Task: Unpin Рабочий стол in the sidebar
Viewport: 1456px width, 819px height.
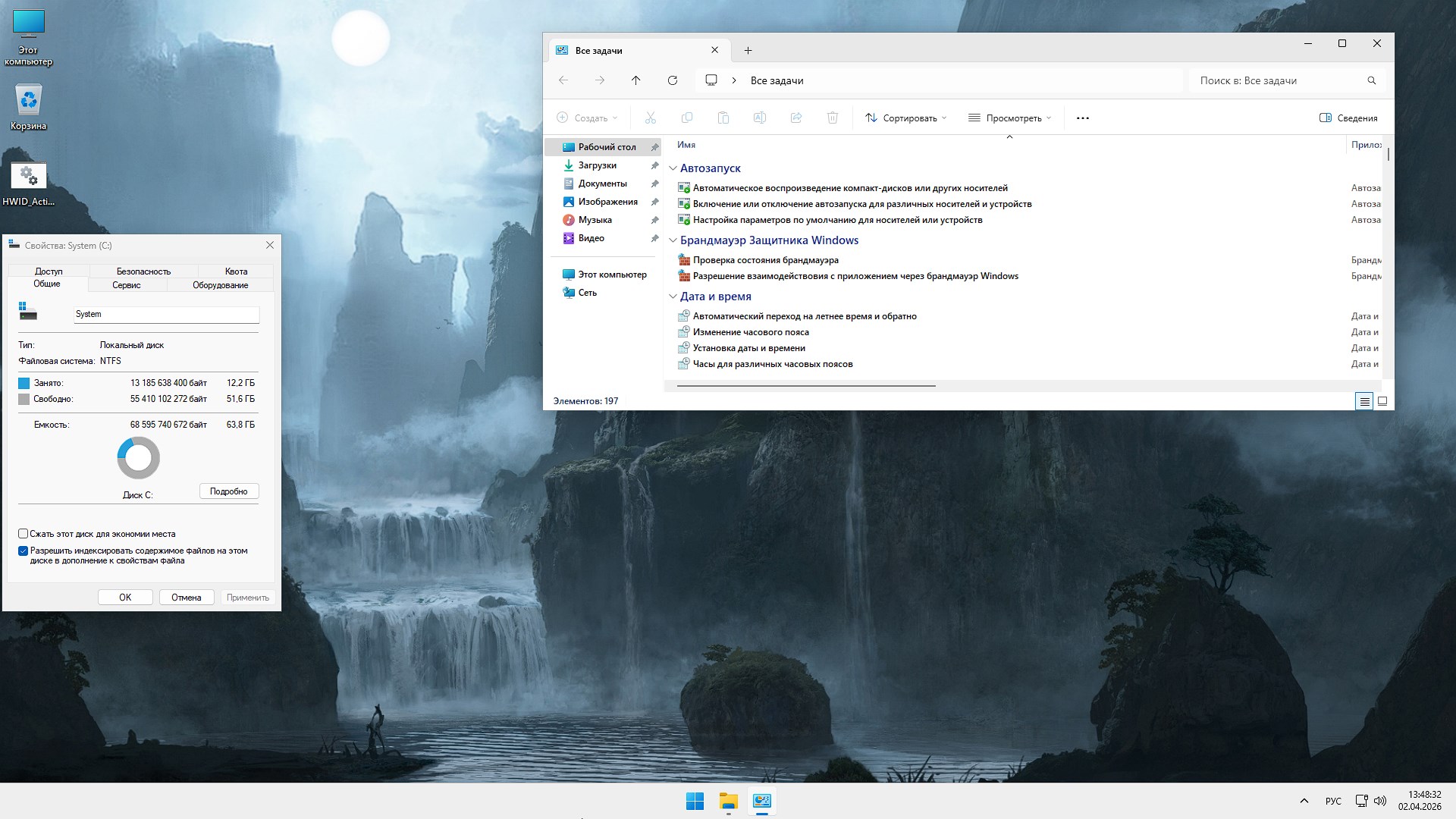Action: (654, 147)
